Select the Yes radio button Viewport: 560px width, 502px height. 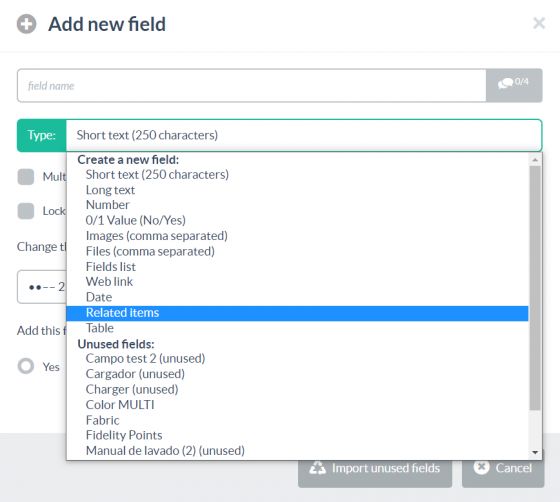point(26,366)
